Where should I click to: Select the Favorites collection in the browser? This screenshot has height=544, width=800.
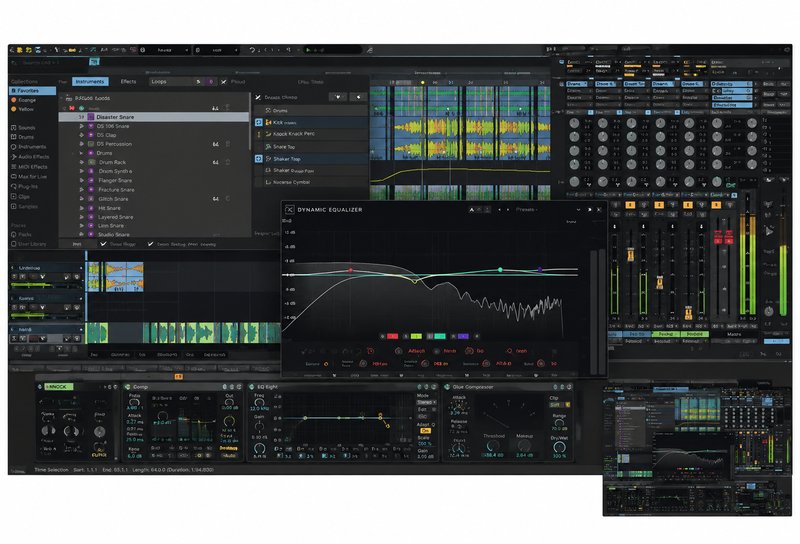point(33,90)
